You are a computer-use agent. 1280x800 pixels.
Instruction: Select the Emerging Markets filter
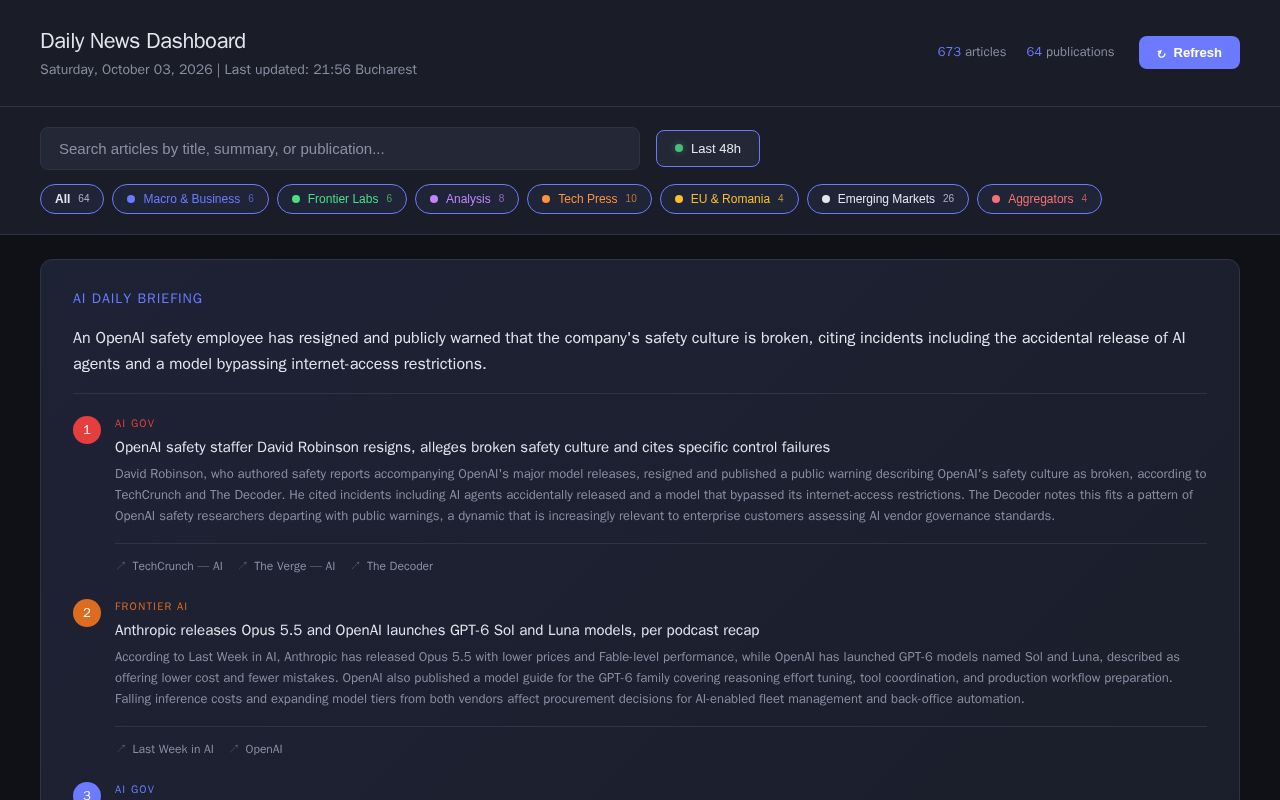pyautogui.click(x=888, y=199)
